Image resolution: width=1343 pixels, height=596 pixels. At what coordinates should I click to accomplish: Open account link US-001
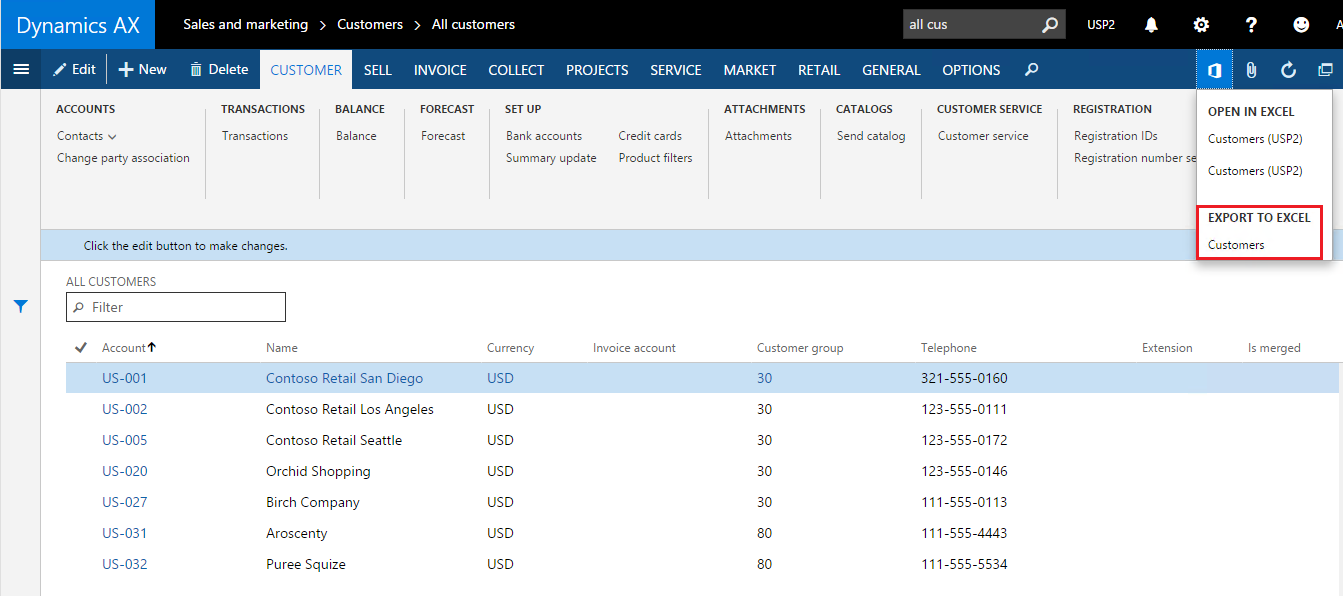[x=124, y=378]
